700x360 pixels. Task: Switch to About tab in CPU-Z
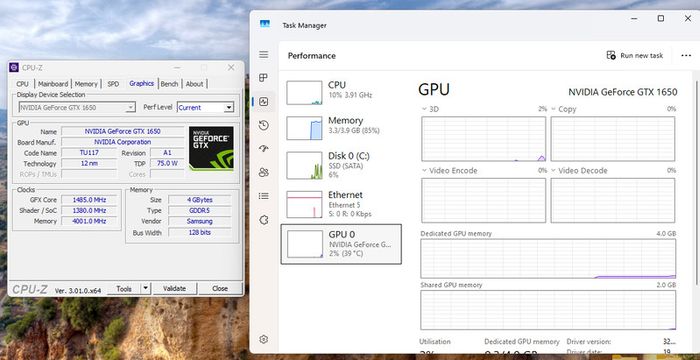tap(195, 84)
